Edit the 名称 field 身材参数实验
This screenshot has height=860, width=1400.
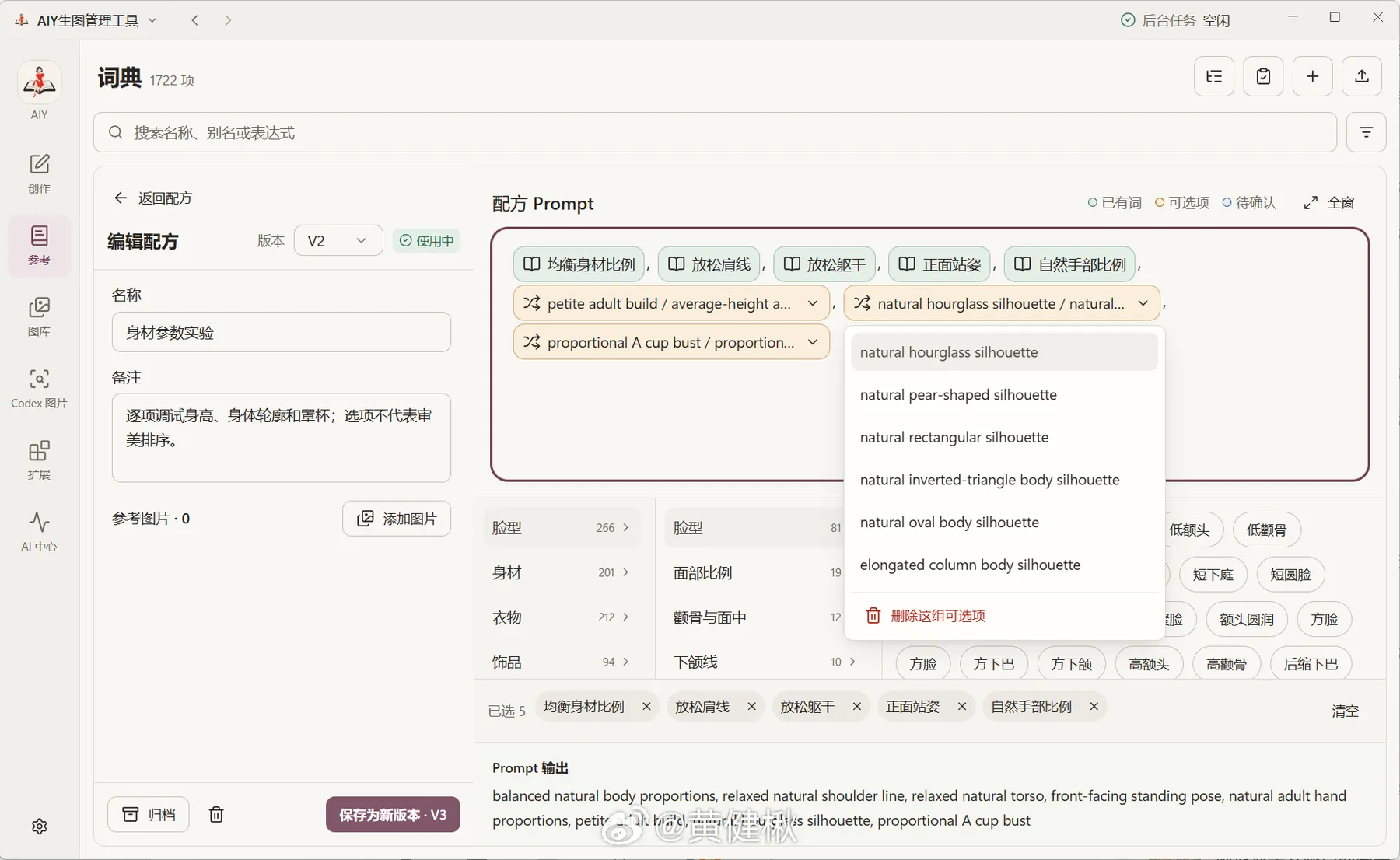[x=282, y=332]
